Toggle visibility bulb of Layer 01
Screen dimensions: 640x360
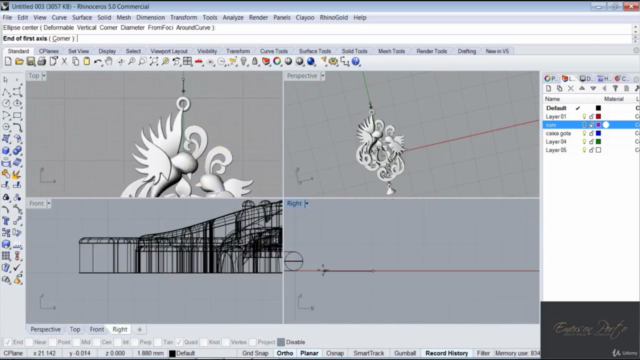click(584, 117)
